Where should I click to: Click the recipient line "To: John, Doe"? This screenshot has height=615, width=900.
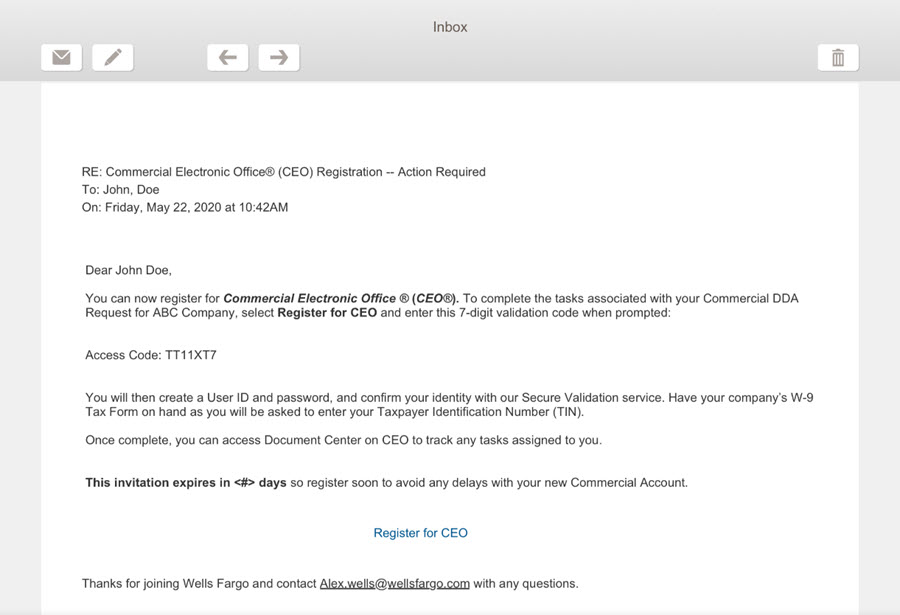120,190
